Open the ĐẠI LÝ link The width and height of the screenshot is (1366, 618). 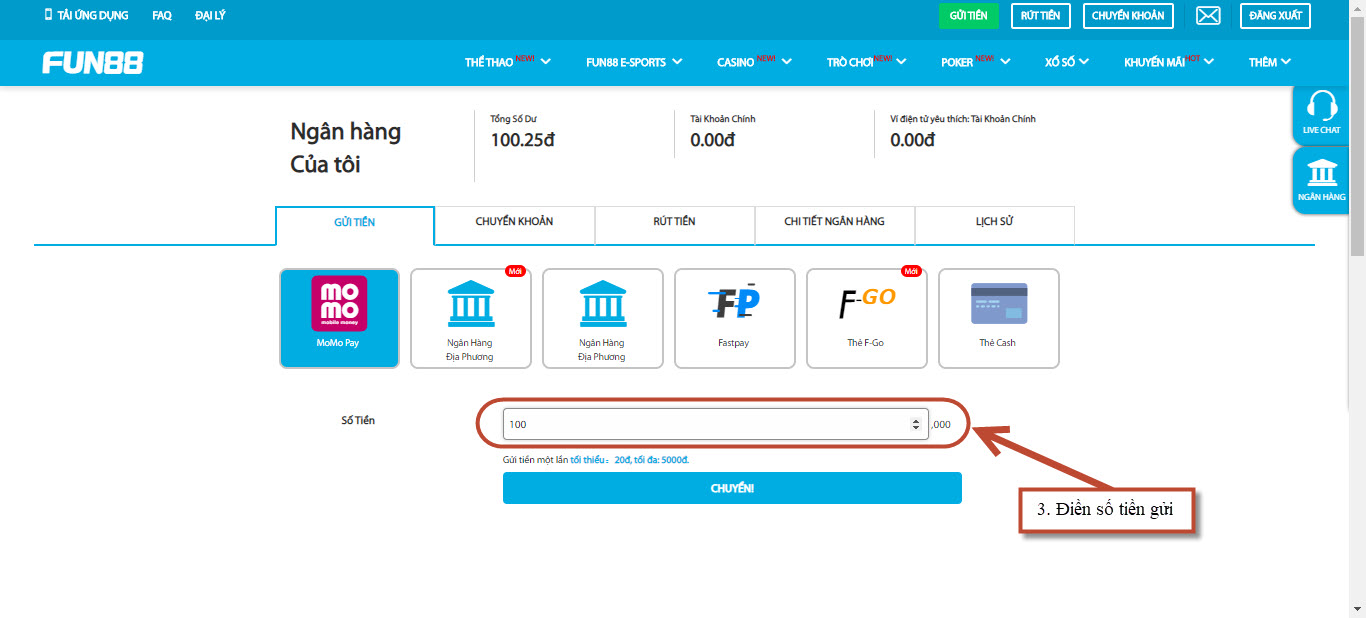[210, 16]
